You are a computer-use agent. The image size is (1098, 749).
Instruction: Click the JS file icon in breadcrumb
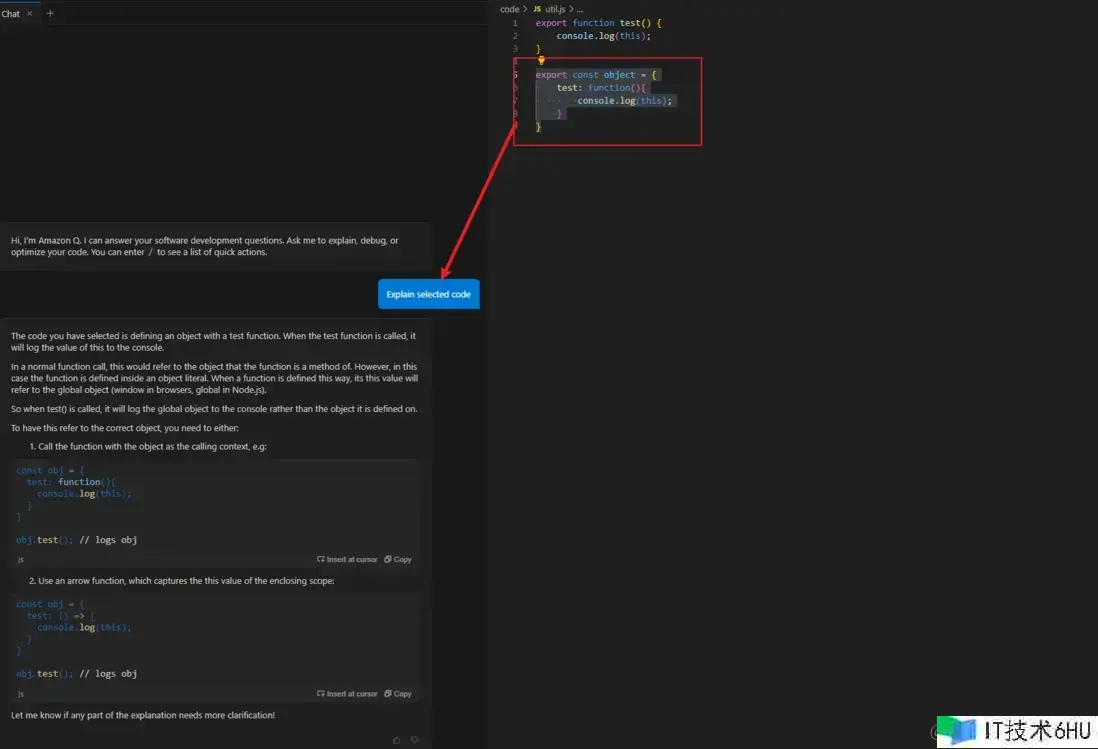537,9
